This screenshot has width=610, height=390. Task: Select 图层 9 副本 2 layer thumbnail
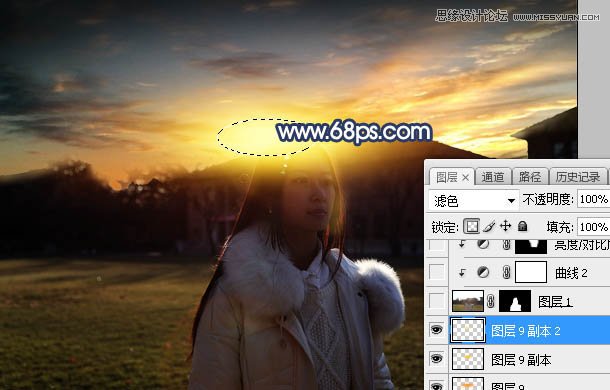point(468,330)
